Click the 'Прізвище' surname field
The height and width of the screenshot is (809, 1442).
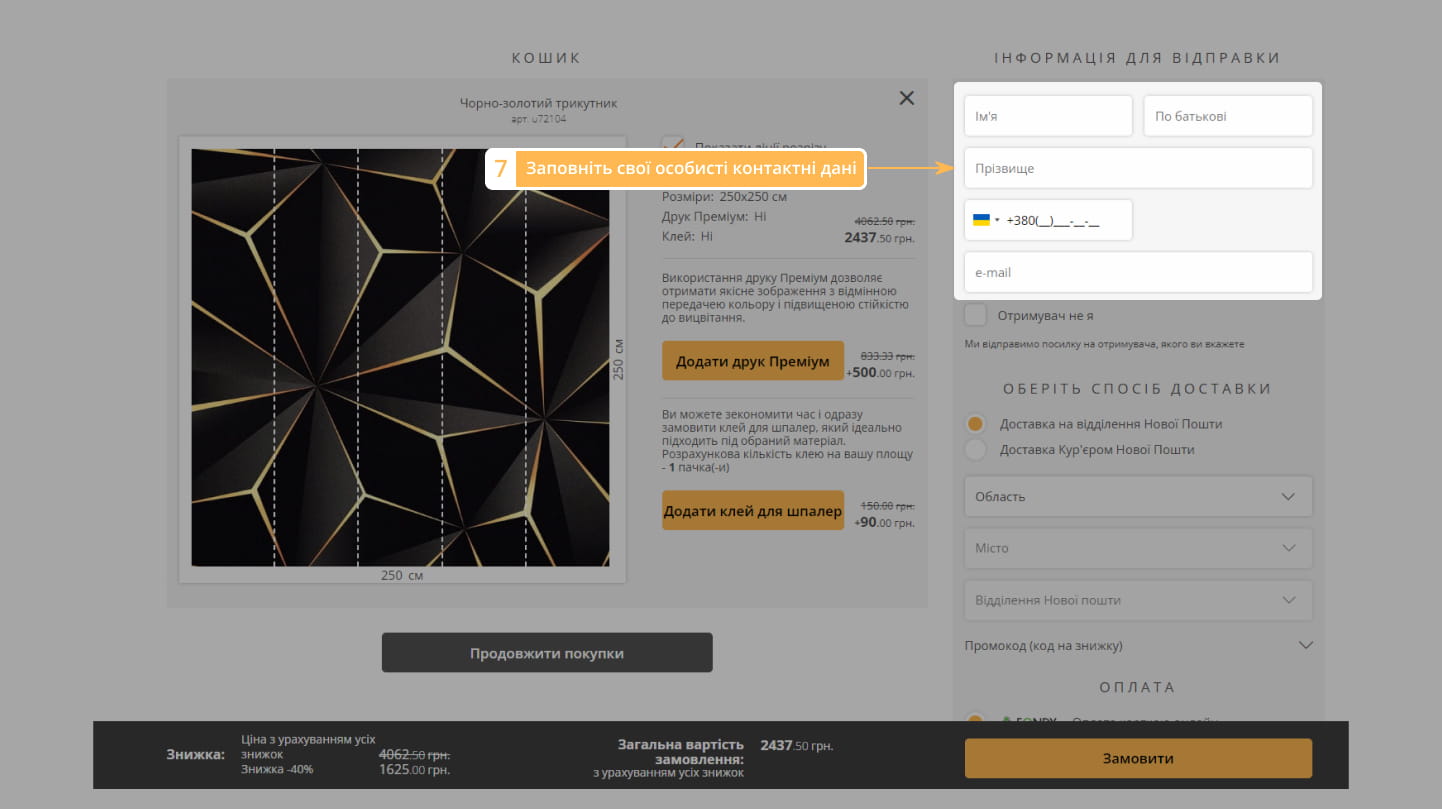pos(1137,168)
